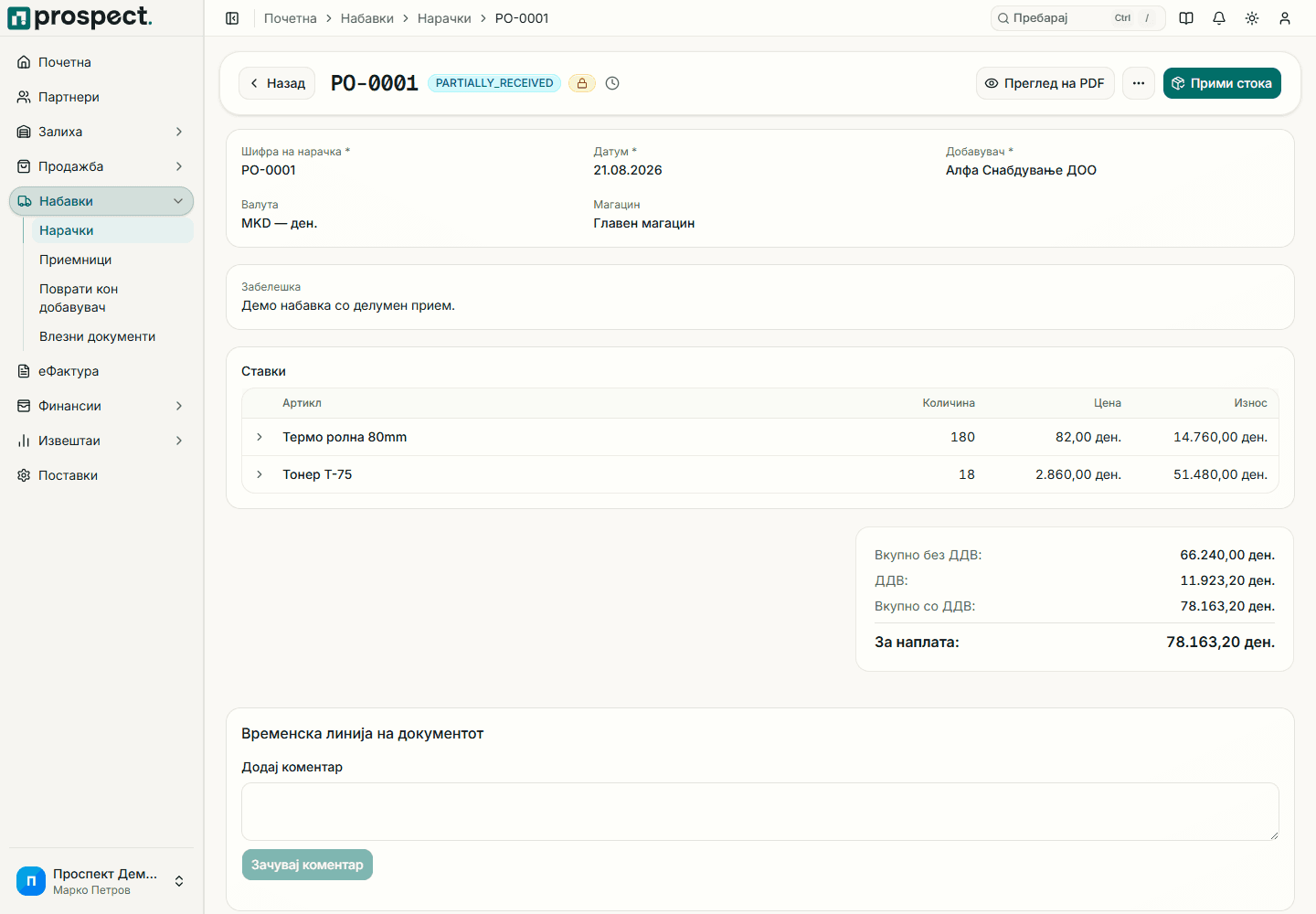Click the Почетна home icon in sidebar
The image size is (1316, 914).
(x=24, y=62)
